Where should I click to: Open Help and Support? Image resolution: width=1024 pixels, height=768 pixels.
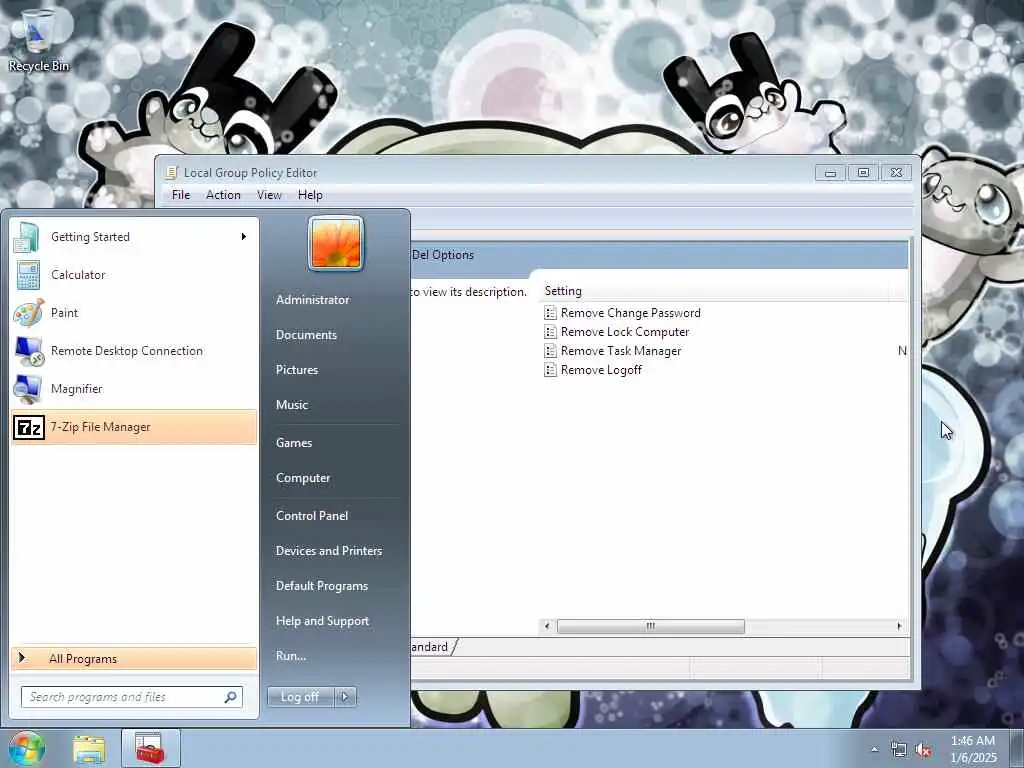click(x=323, y=621)
